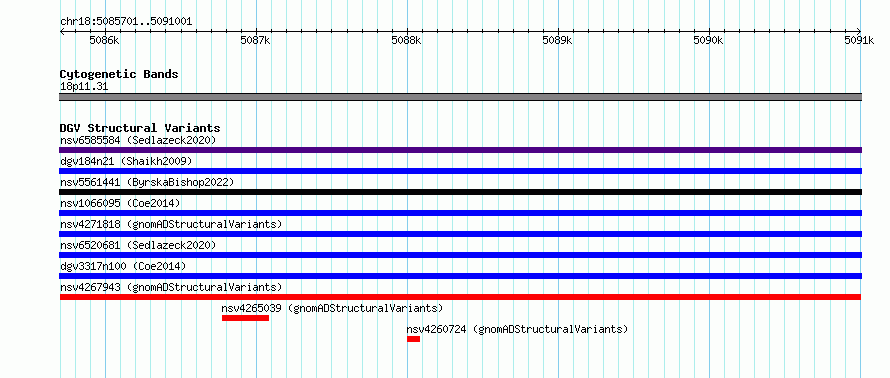Click the 5091k ruler tick label
The width and height of the screenshot is (890, 378).
(x=859, y=40)
